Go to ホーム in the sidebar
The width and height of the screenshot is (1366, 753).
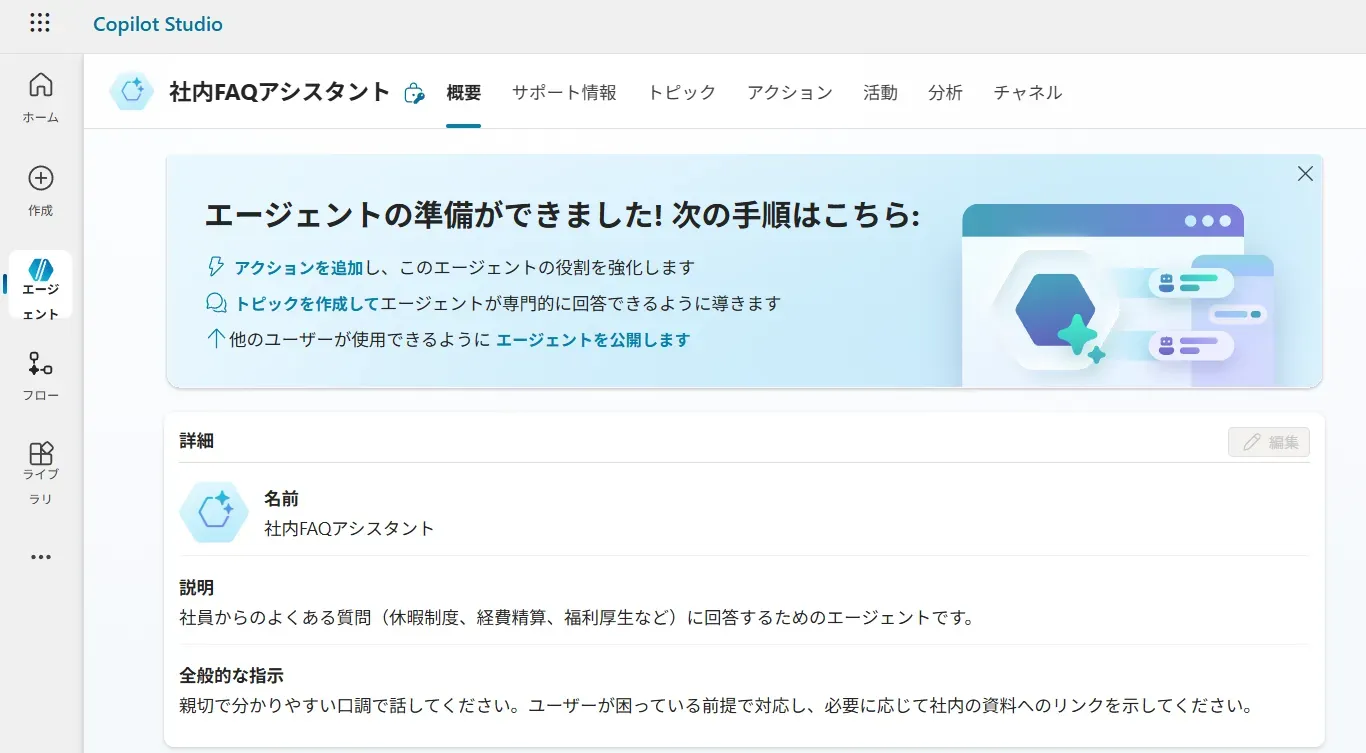[x=41, y=97]
